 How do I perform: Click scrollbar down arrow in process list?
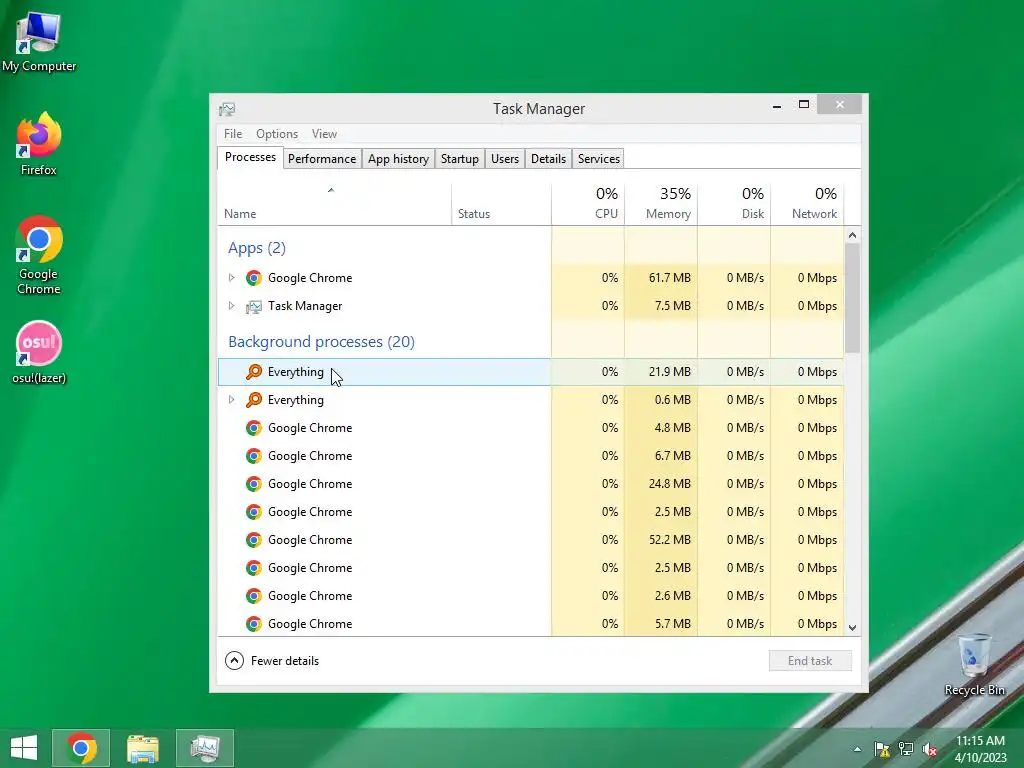tap(852, 628)
